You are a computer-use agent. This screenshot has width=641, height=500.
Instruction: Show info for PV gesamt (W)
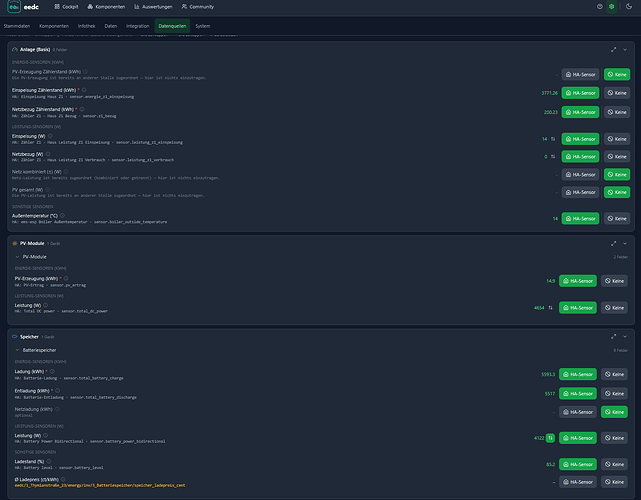tap(47, 190)
